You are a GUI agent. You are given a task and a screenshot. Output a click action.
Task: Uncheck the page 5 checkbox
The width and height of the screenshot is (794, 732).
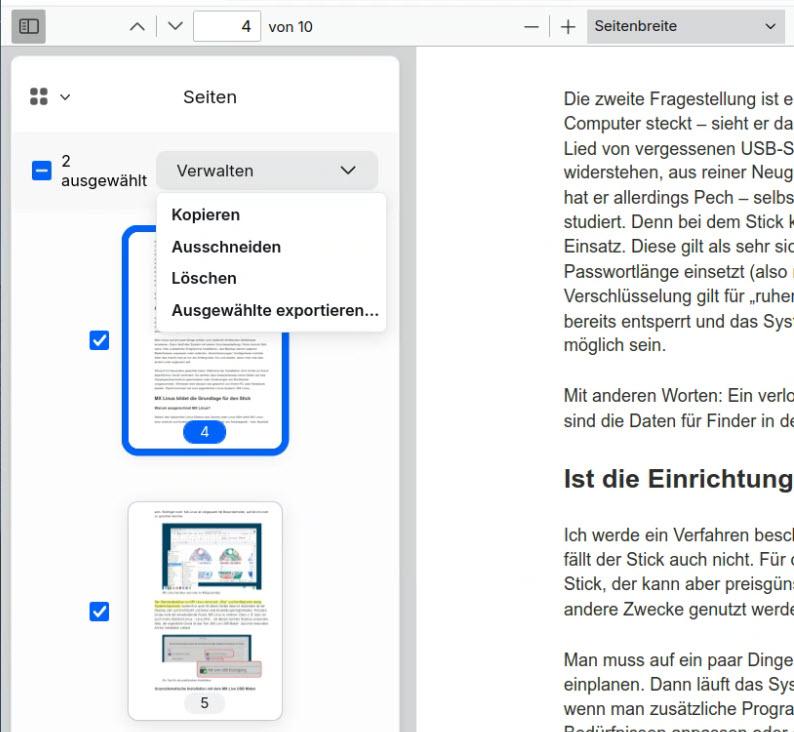(x=99, y=611)
